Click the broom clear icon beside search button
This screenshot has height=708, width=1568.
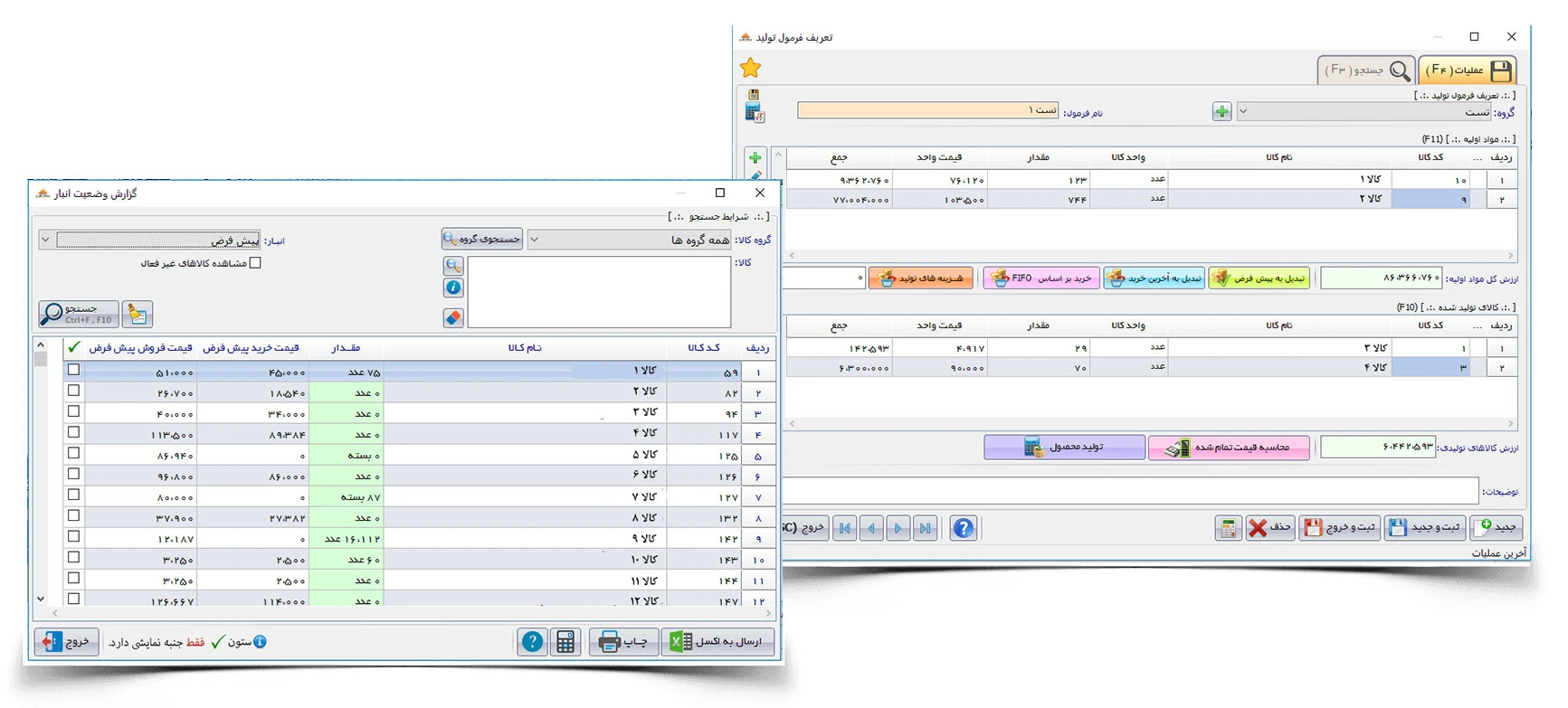point(138,314)
